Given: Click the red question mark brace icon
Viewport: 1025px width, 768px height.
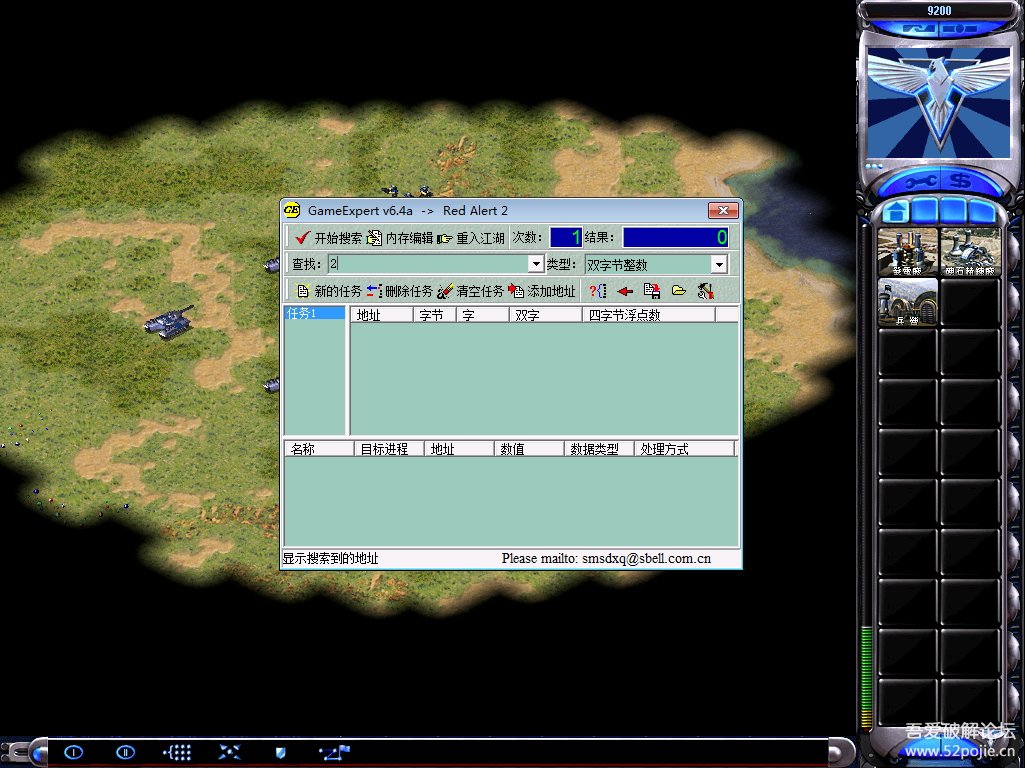Looking at the screenshot, I should 597,291.
